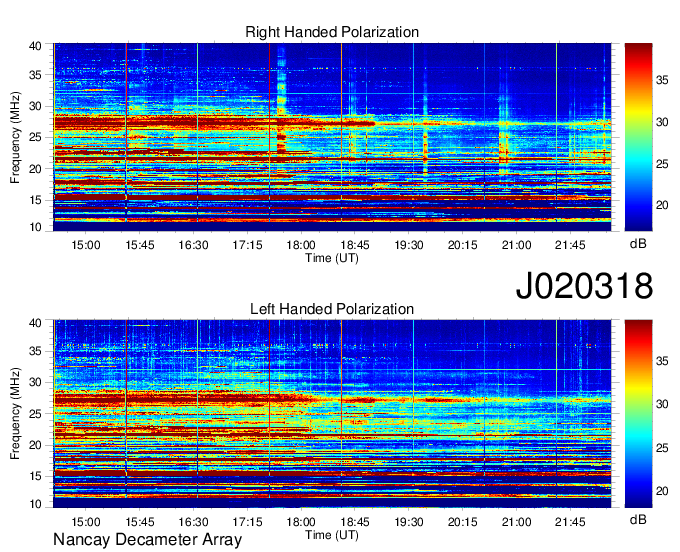
Task: Click the left-handed polarization spectrogram image
Action: pos(332,414)
